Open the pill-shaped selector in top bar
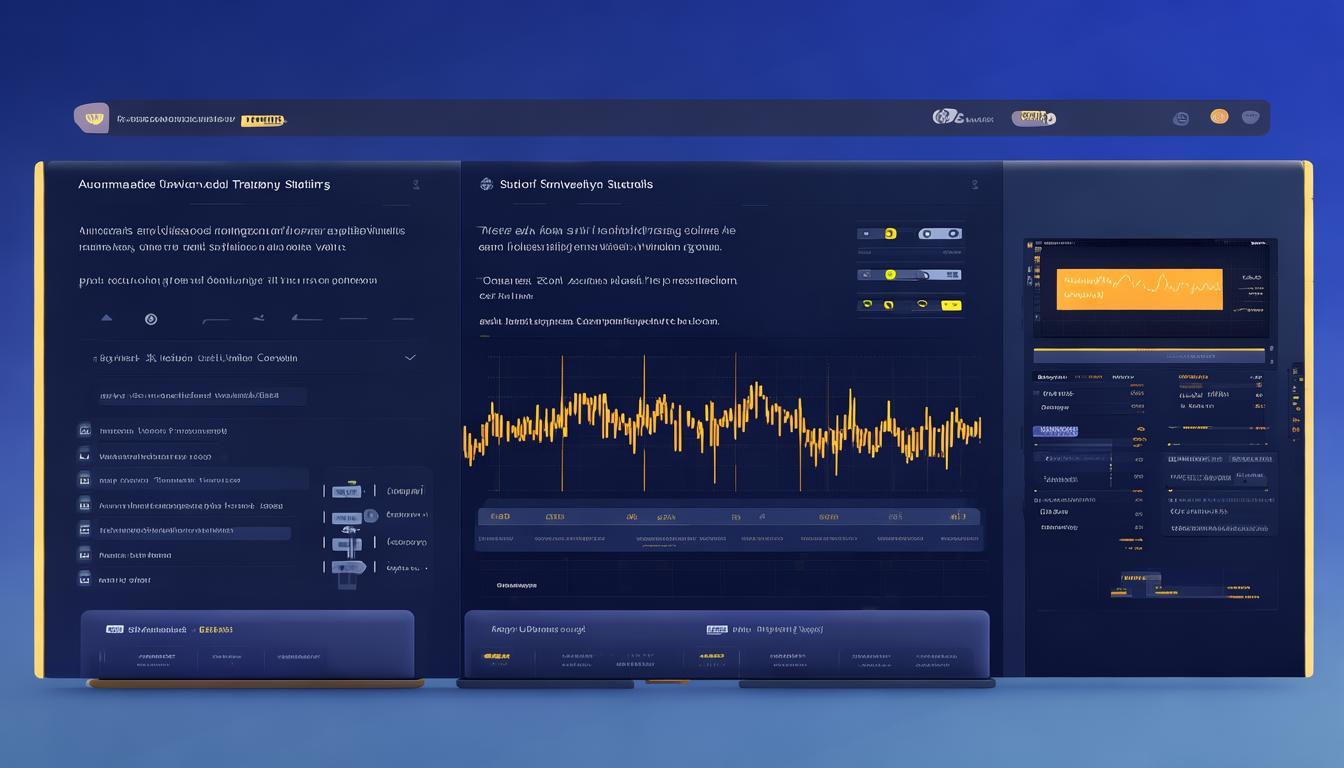Viewport: 1344px width, 768px height. click(x=1034, y=118)
